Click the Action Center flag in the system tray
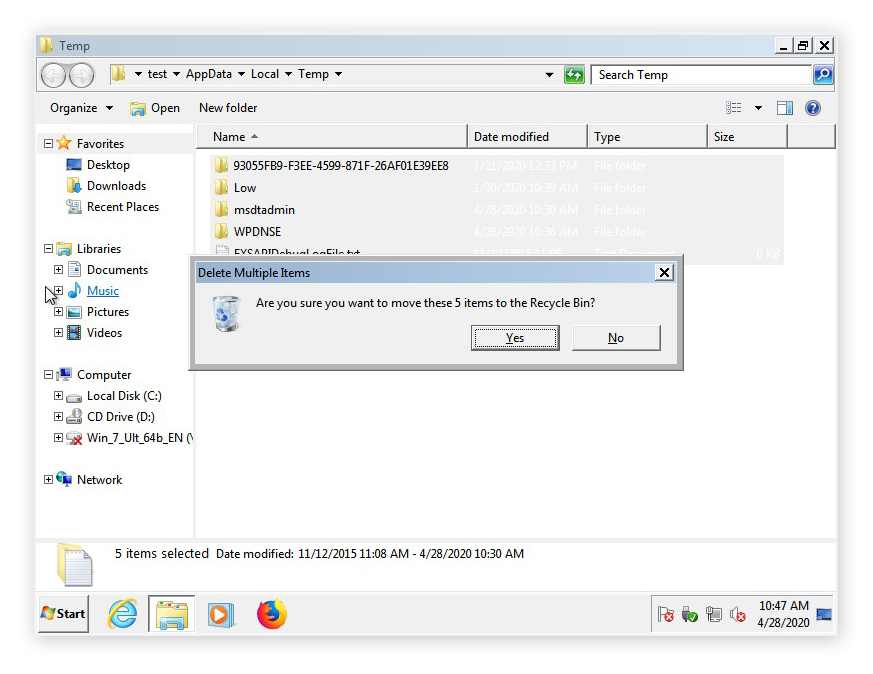This screenshot has height=674, width=873. (x=665, y=614)
